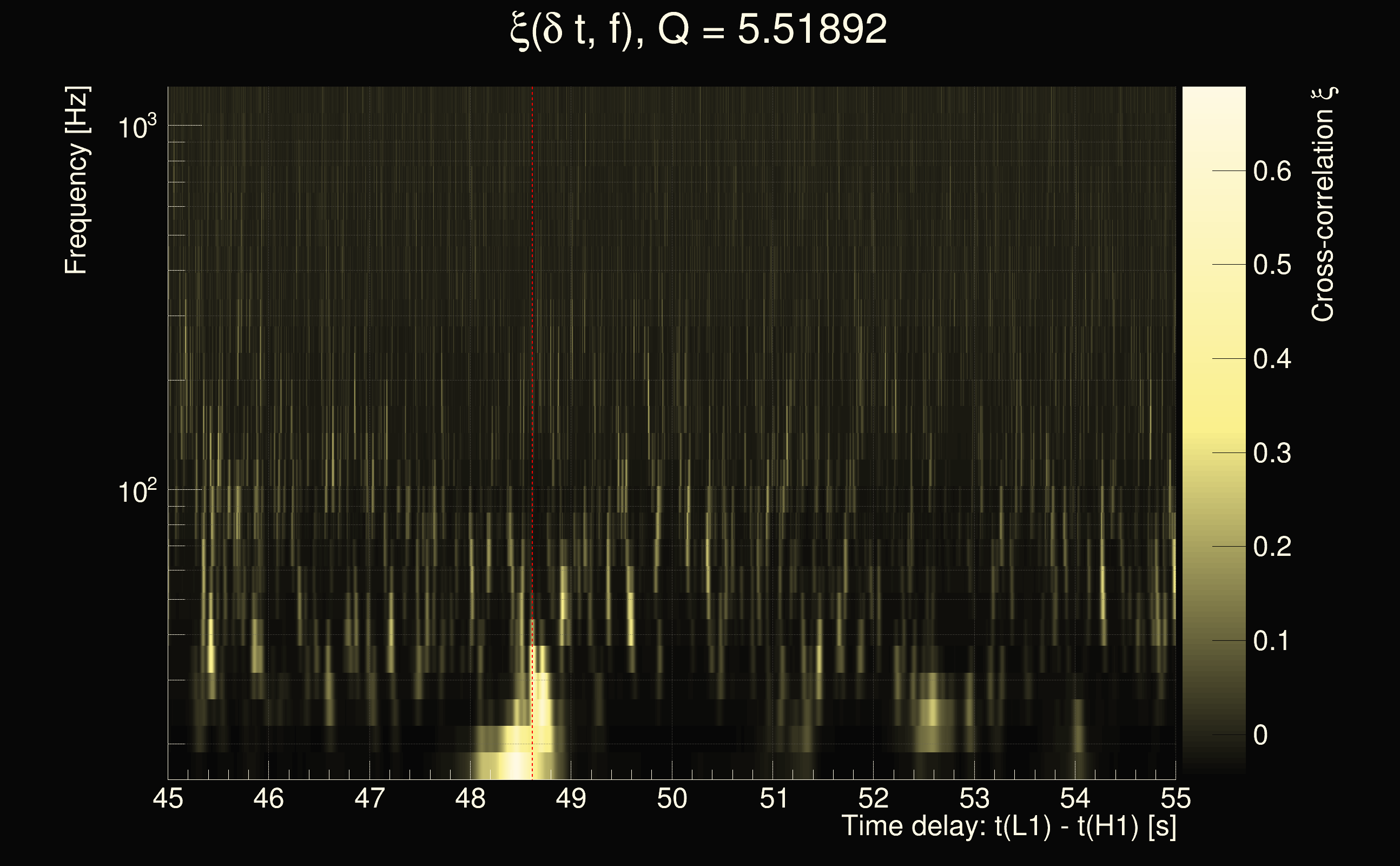The height and width of the screenshot is (866, 1400).
Task: Click the x-axis tick label 45
Action: tap(168, 798)
